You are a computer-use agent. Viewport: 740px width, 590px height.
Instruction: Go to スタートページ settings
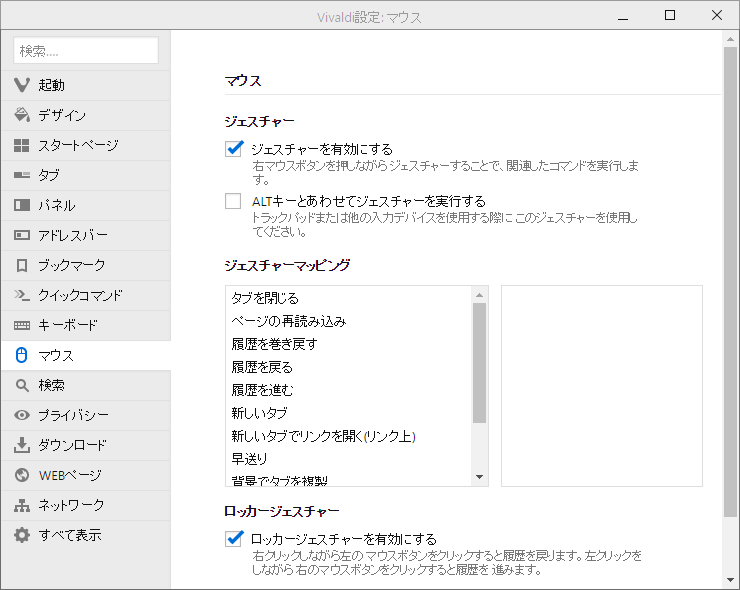pos(86,145)
